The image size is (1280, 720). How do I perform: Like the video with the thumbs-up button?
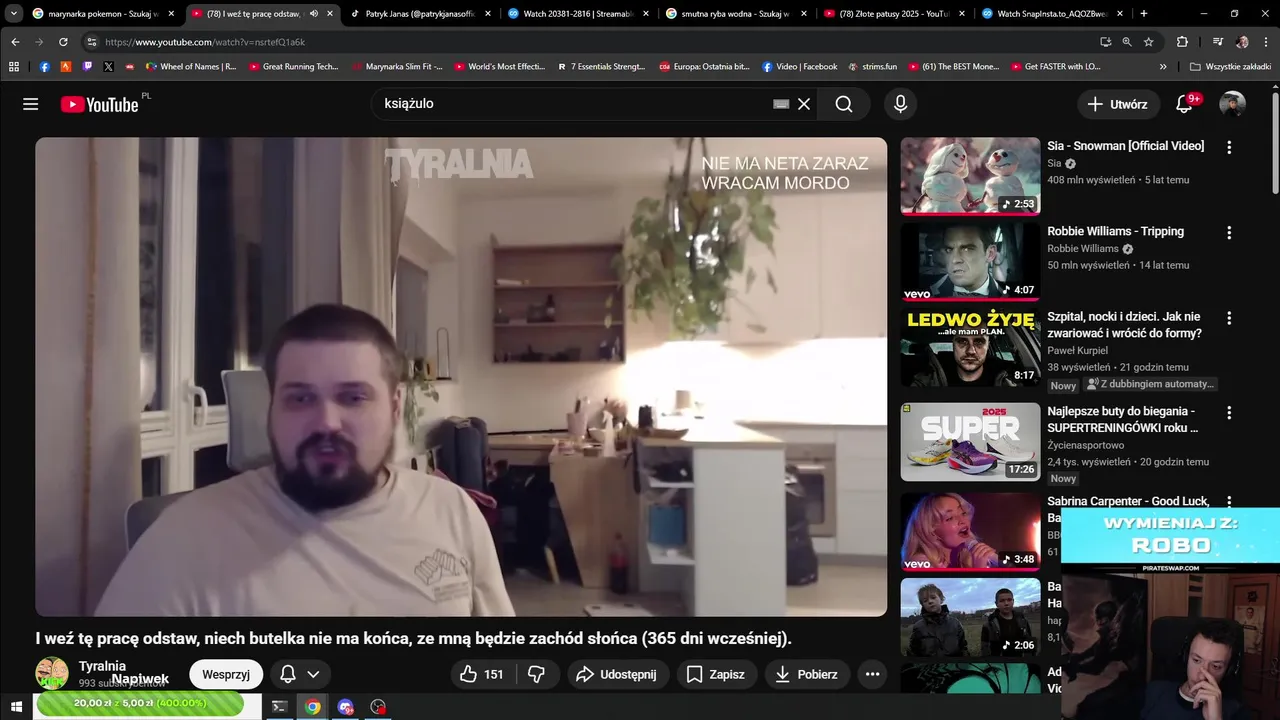(x=482, y=674)
